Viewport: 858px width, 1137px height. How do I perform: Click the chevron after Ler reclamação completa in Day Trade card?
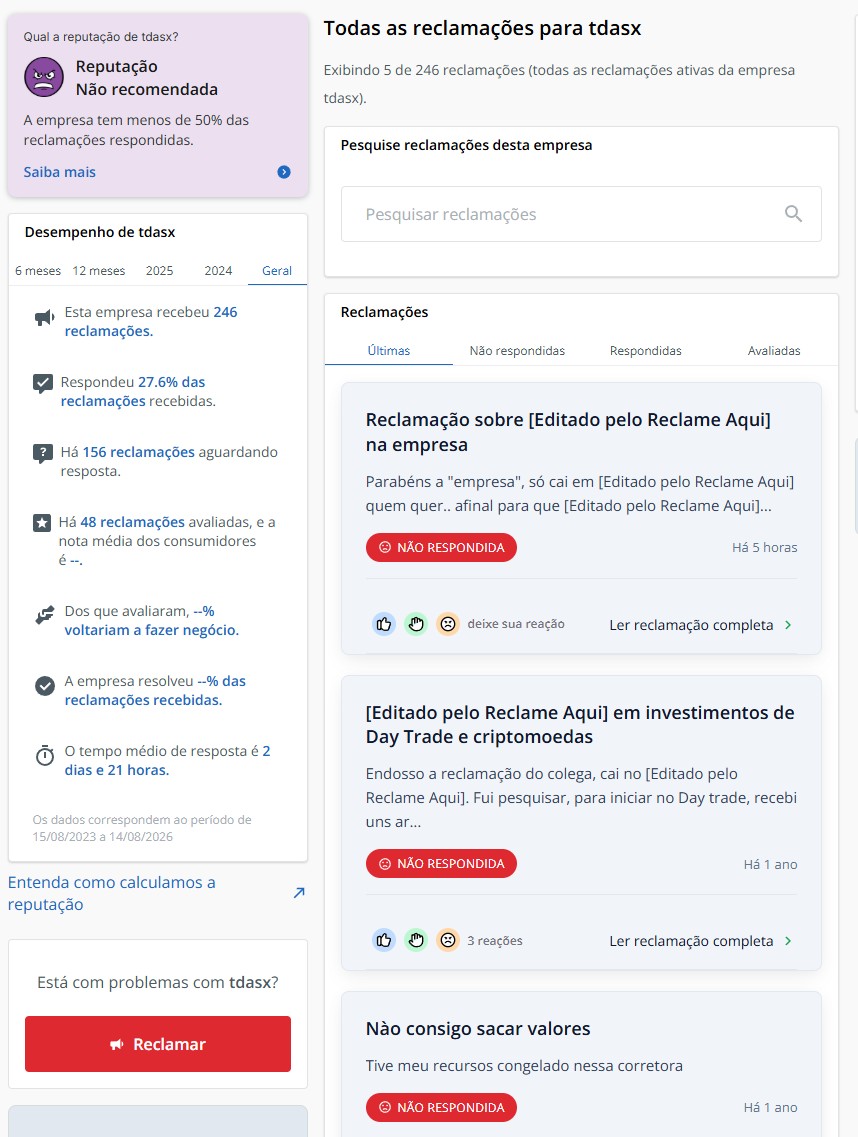[x=788, y=941]
